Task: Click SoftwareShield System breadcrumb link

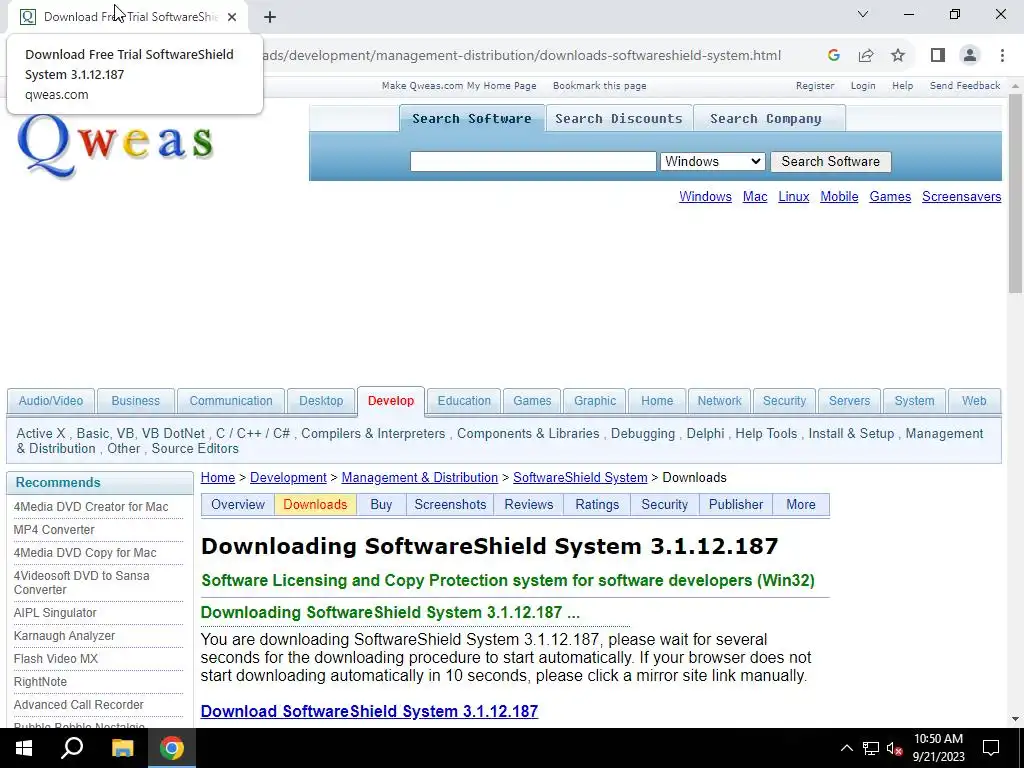Action: coord(580,477)
